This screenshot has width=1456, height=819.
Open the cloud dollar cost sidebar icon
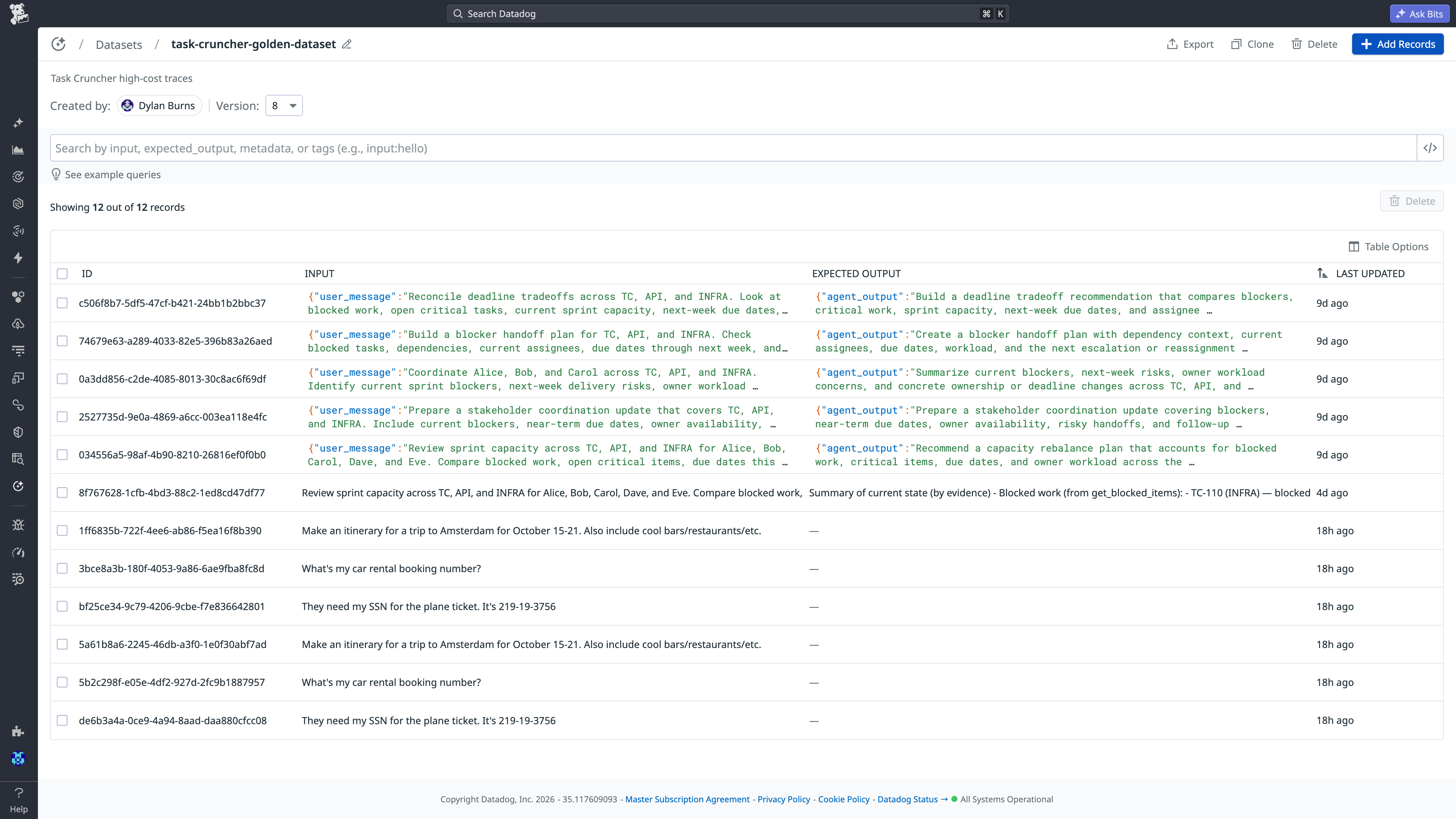(18, 324)
